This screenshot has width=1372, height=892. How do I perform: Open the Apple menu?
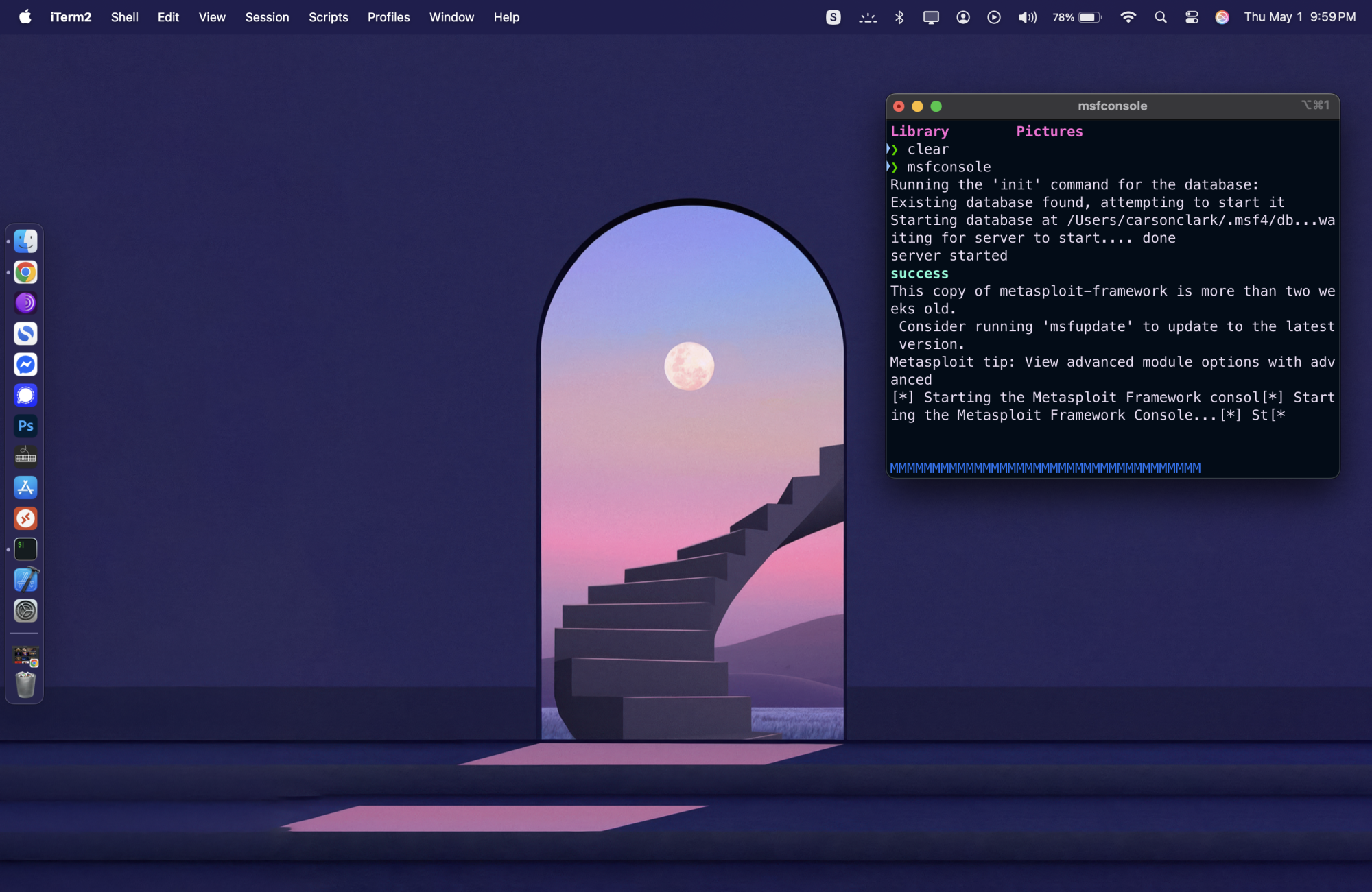pos(25,17)
